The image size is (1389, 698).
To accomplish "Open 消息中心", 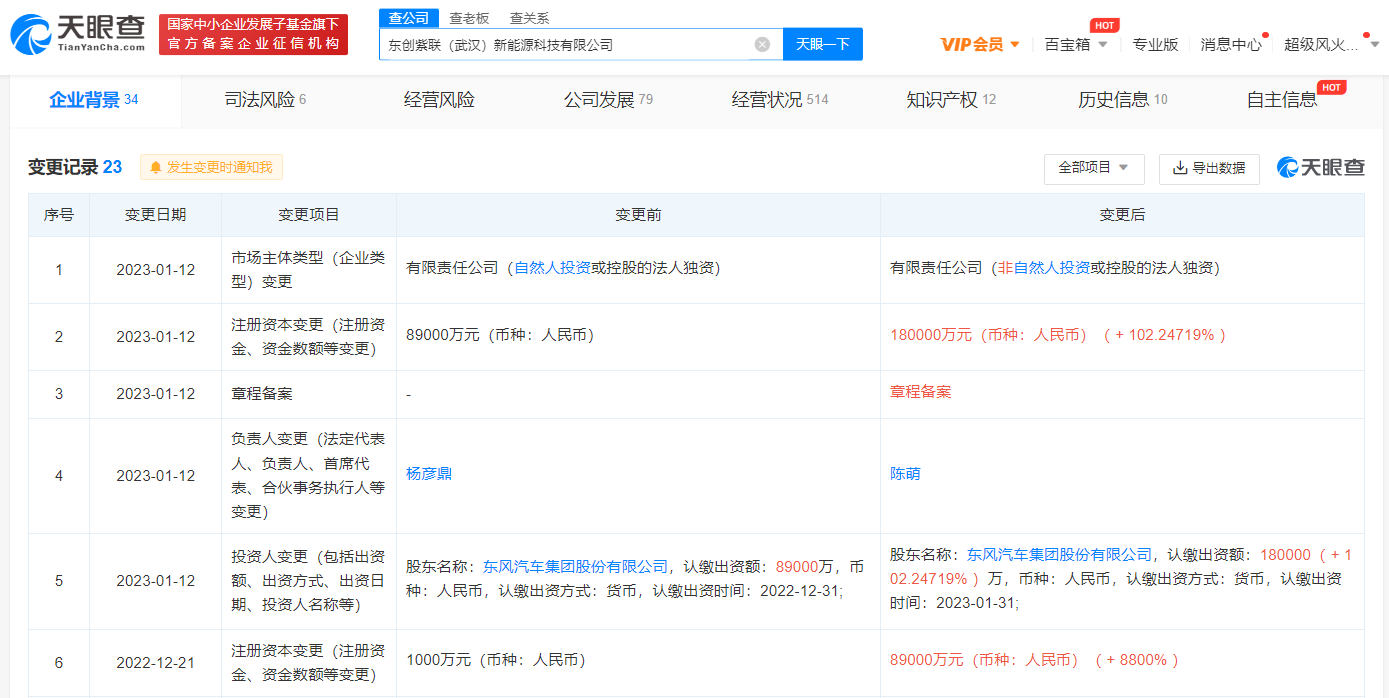I will point(1231,44).
